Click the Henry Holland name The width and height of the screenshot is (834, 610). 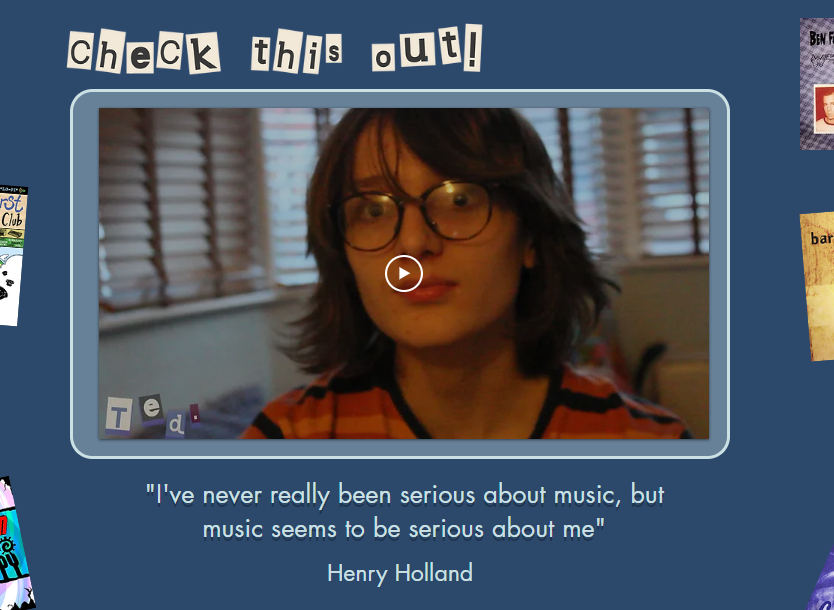tap(400, 573)
